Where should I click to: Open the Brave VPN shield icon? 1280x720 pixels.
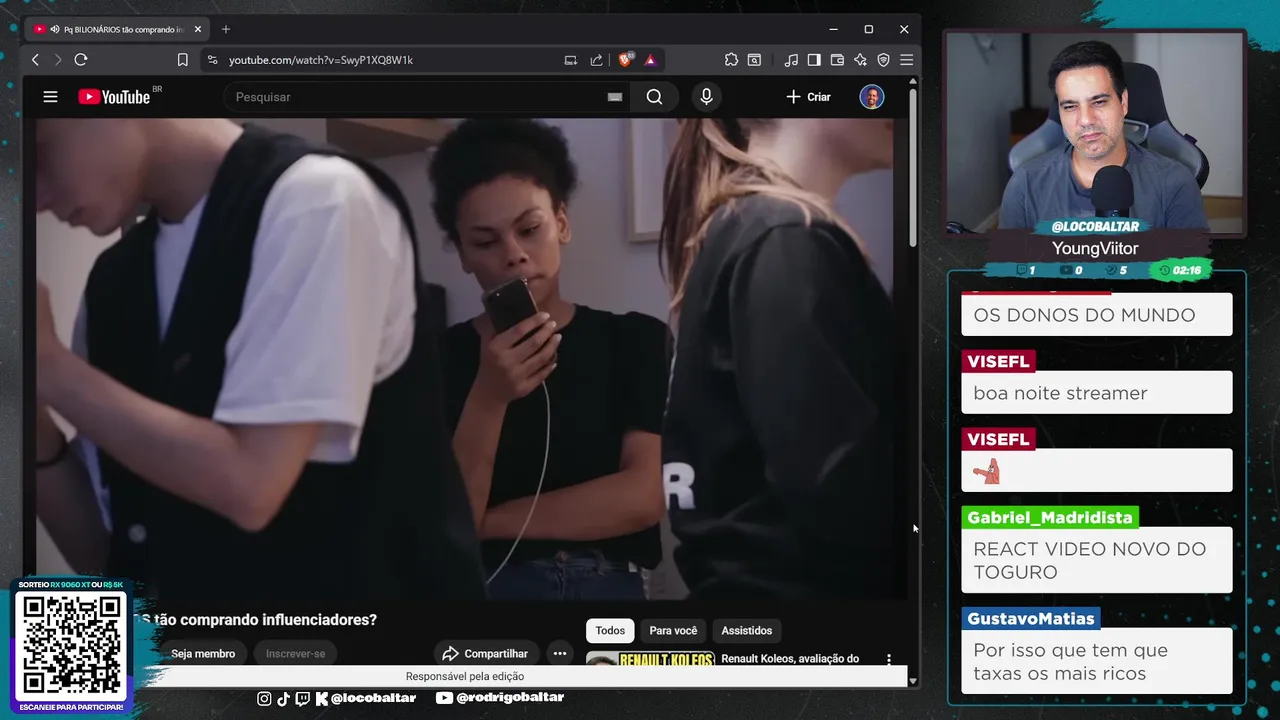click(883, 60)
